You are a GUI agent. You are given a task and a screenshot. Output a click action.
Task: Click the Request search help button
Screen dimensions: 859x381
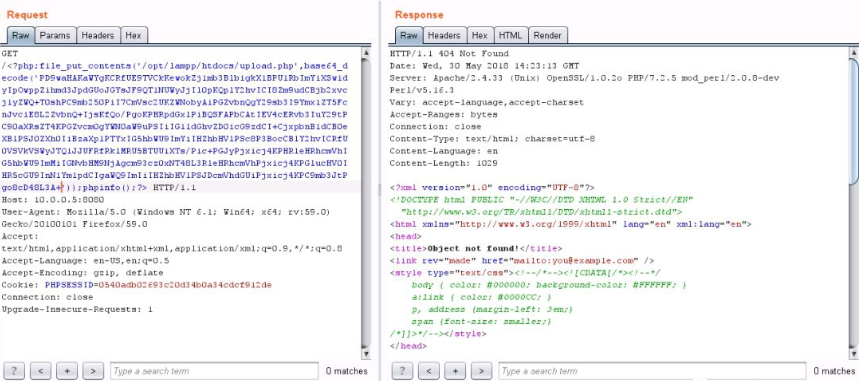tap(14, 371)
